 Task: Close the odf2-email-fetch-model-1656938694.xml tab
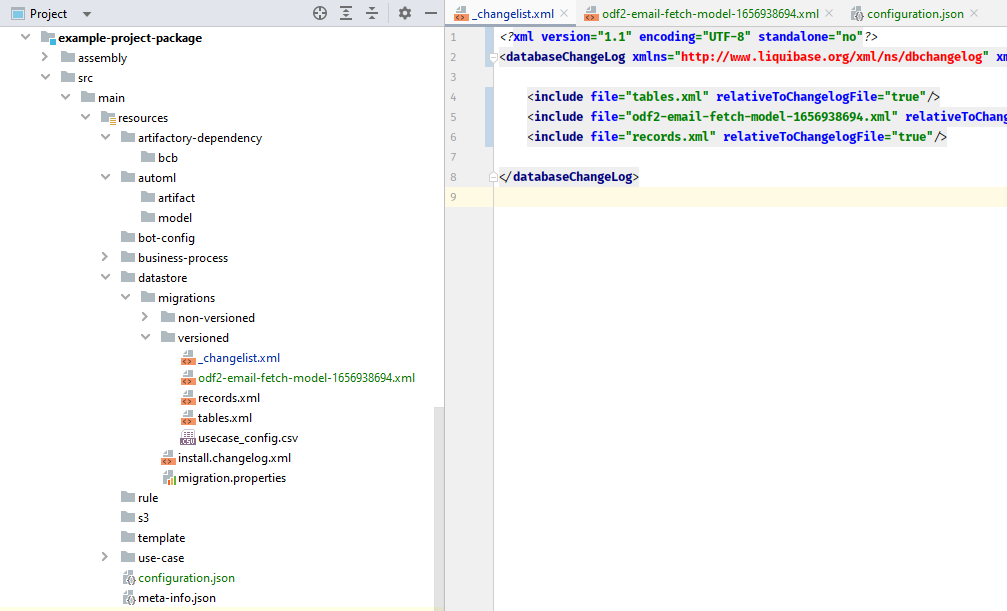click(x=829, y=13)
